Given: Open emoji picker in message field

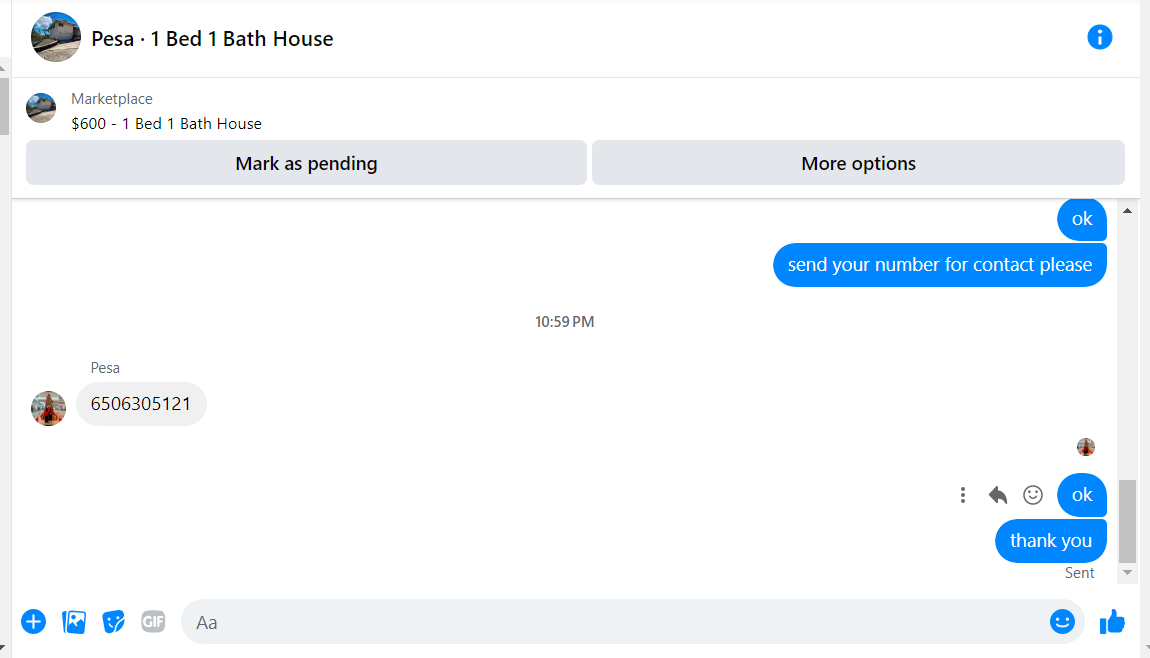Looking at the screenshot, I should pyautogui.click(x=1062, y=622).
